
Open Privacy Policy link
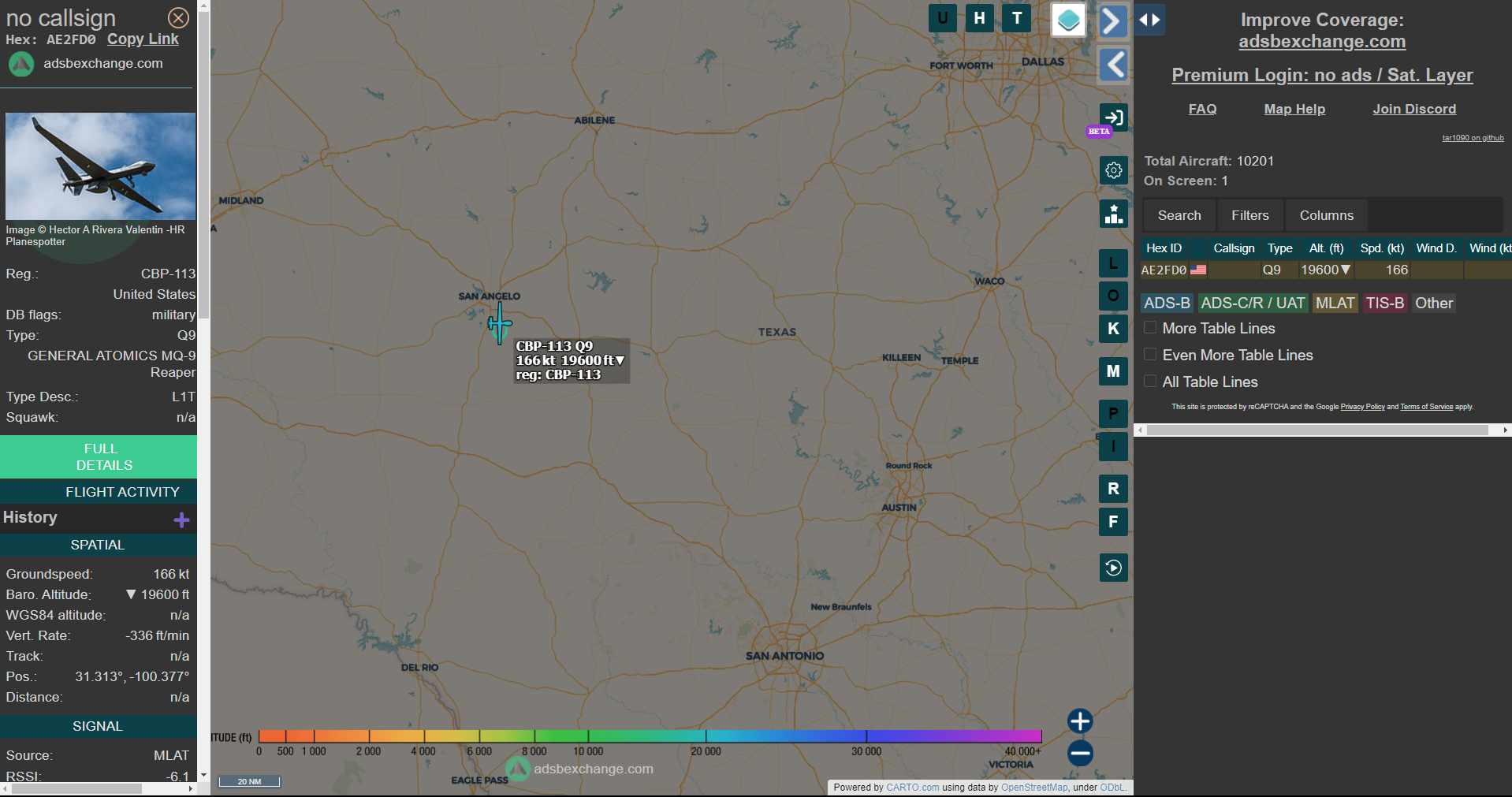click(1362, 407)
